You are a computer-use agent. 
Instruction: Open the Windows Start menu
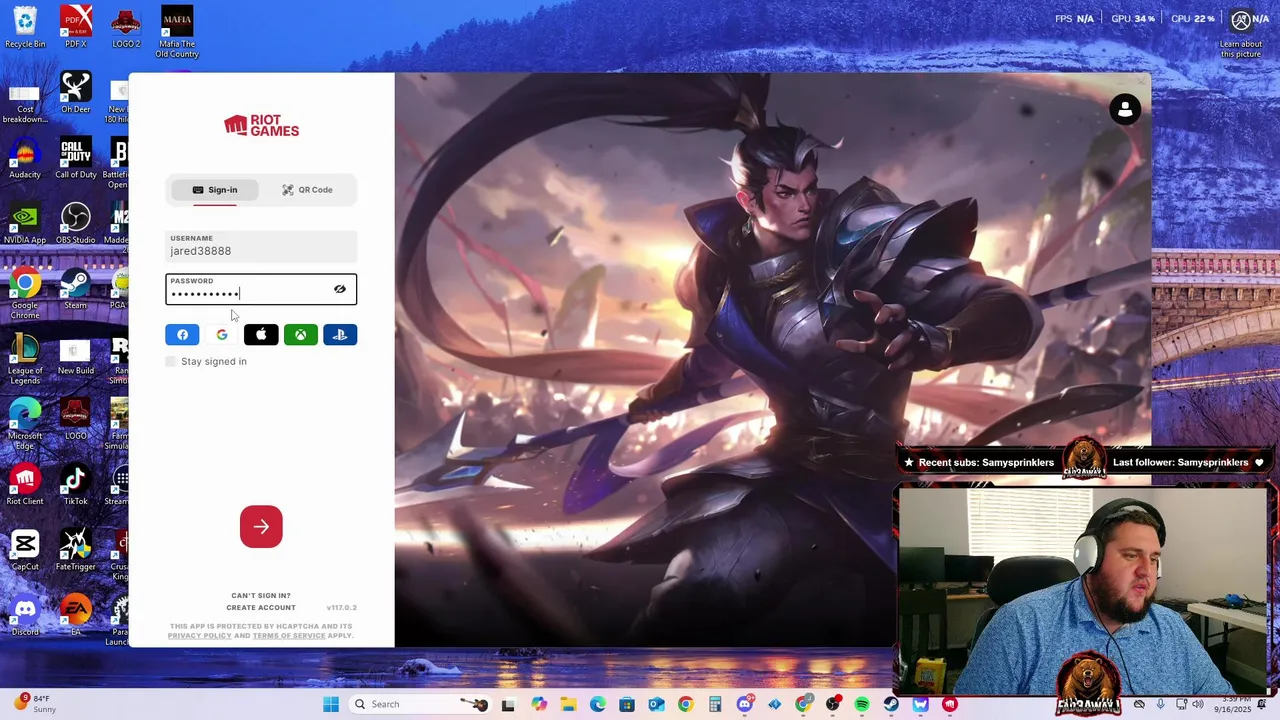point(331,704)
